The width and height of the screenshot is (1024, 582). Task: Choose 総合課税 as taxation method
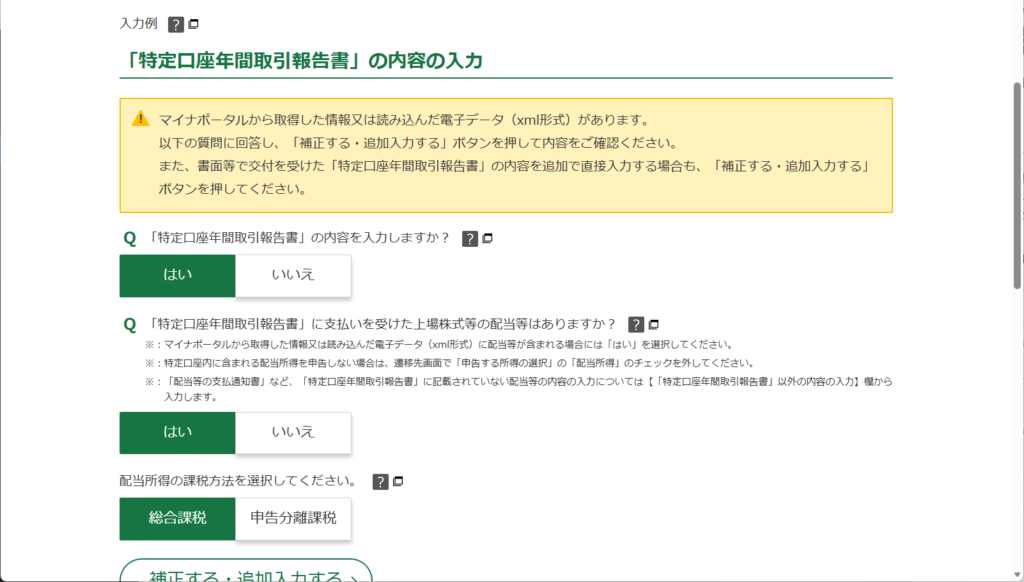[177, 519]
